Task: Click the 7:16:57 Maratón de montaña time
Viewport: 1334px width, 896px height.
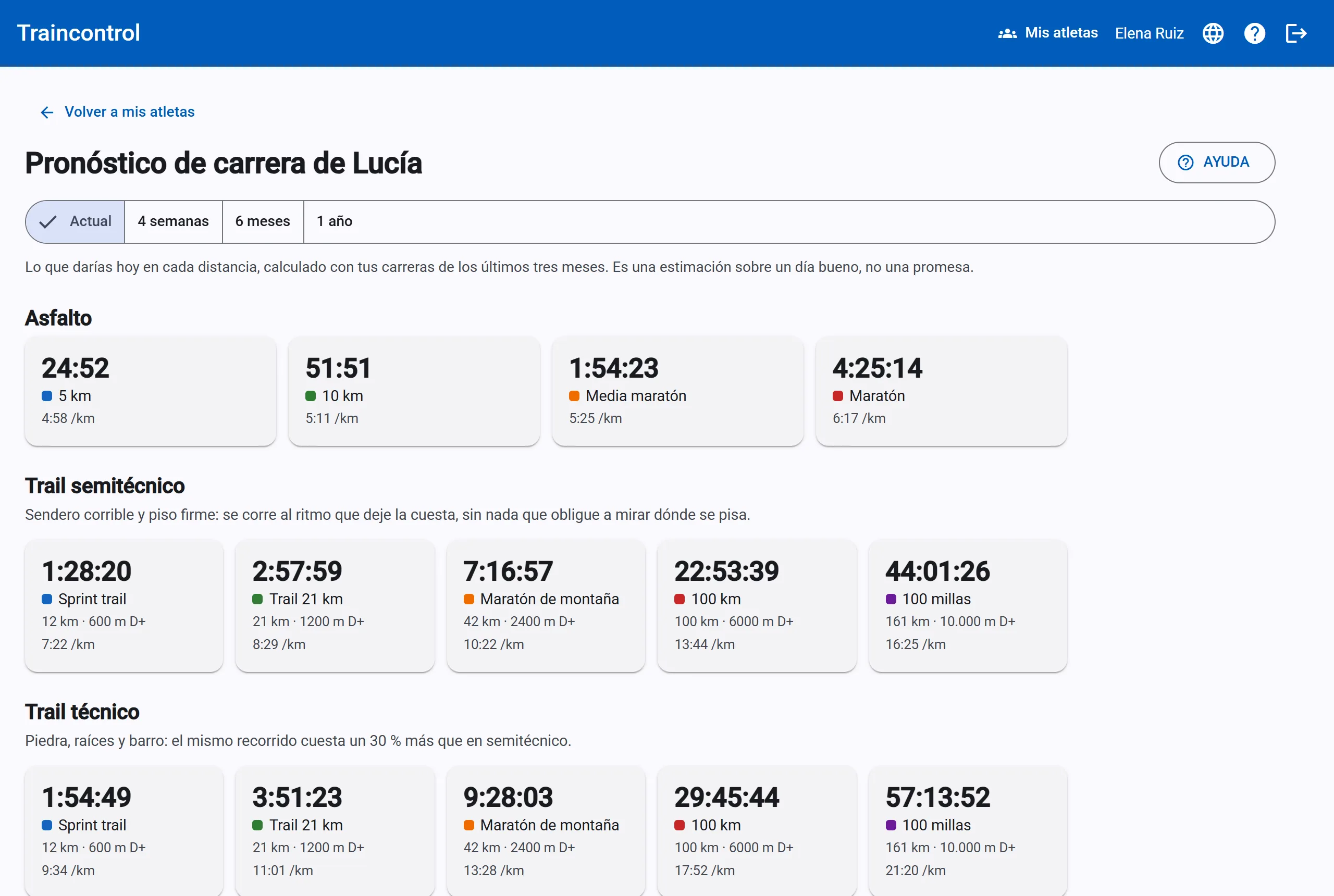Action: point(508,571)
